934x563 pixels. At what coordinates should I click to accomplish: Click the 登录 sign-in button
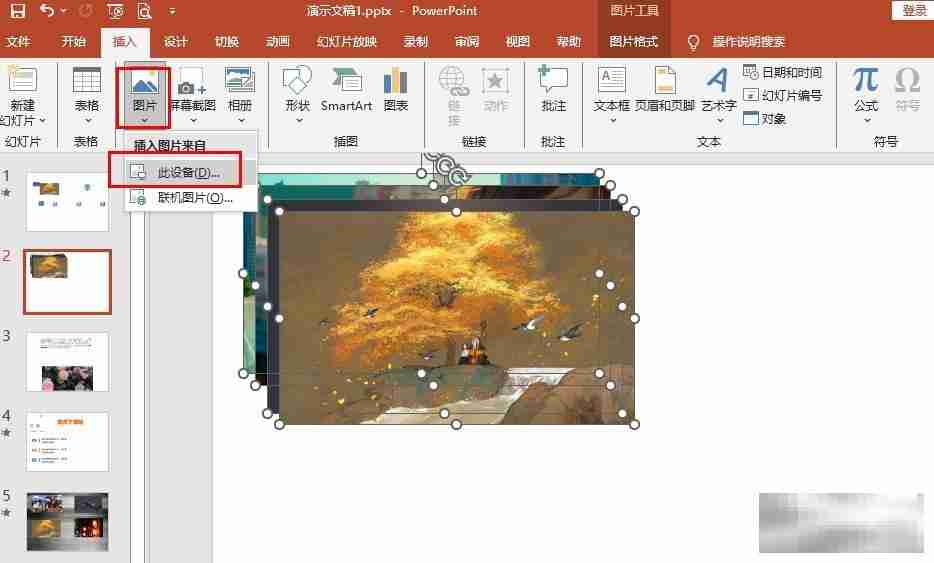[914, 10]
